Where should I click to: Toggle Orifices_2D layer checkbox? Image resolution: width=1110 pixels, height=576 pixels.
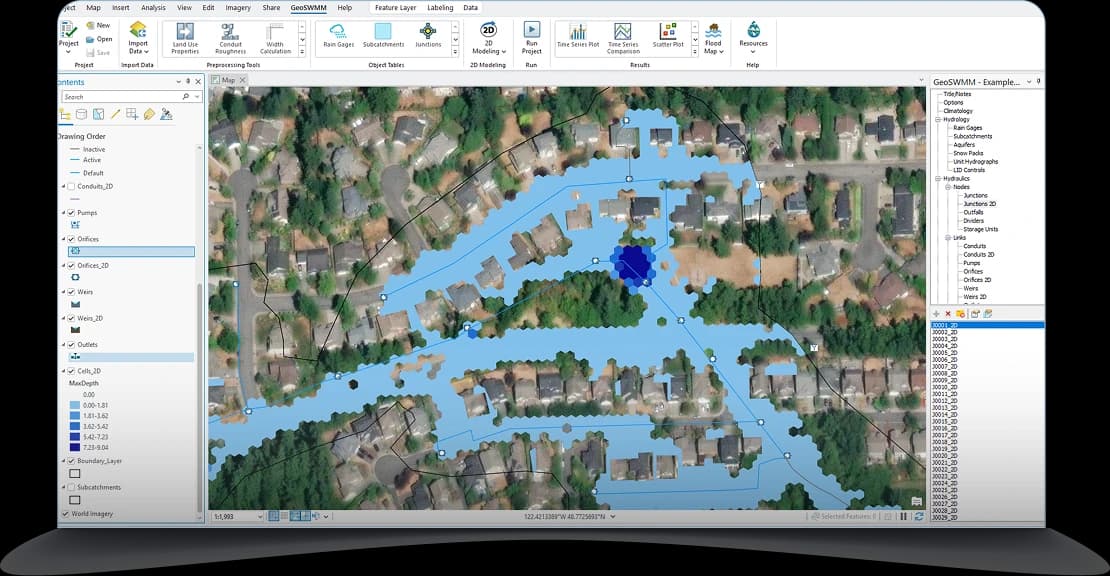click(71, 266)
